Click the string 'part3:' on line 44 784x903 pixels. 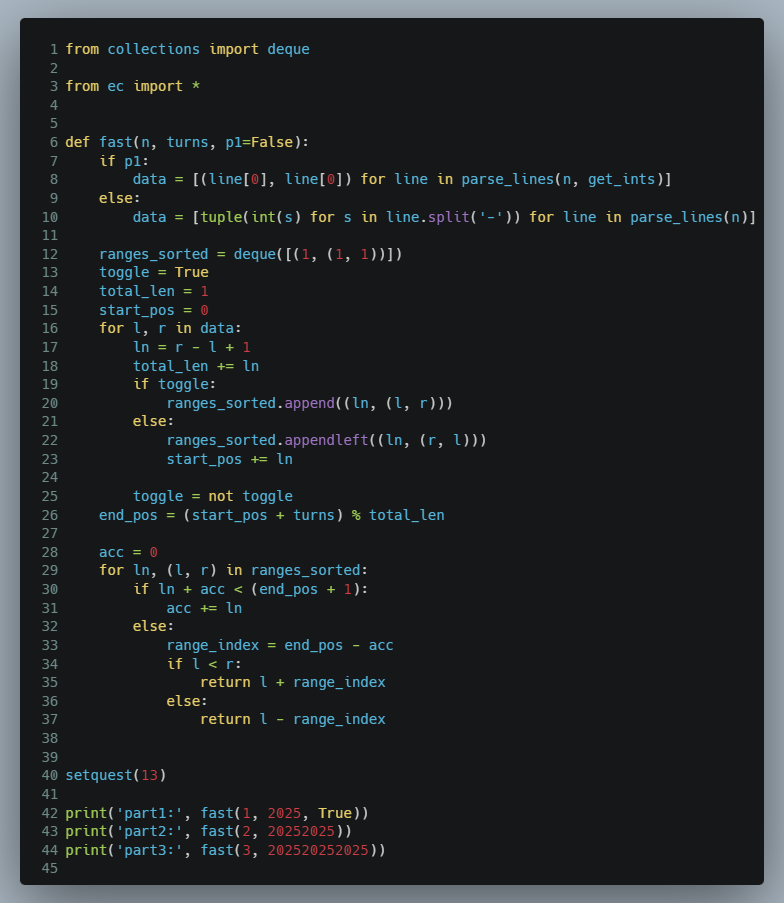(149, 850)
